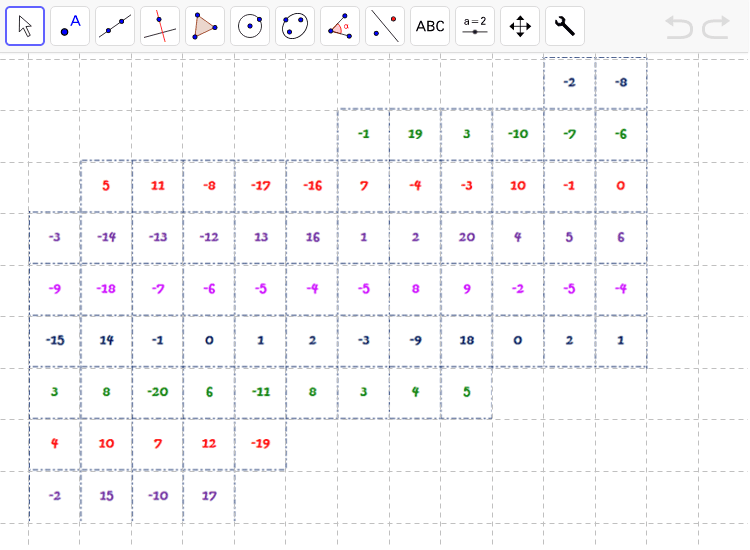The width and height of the screenshot is (750, 550).
Task: Select the red -17 cell
Action: tap(261, 186)
